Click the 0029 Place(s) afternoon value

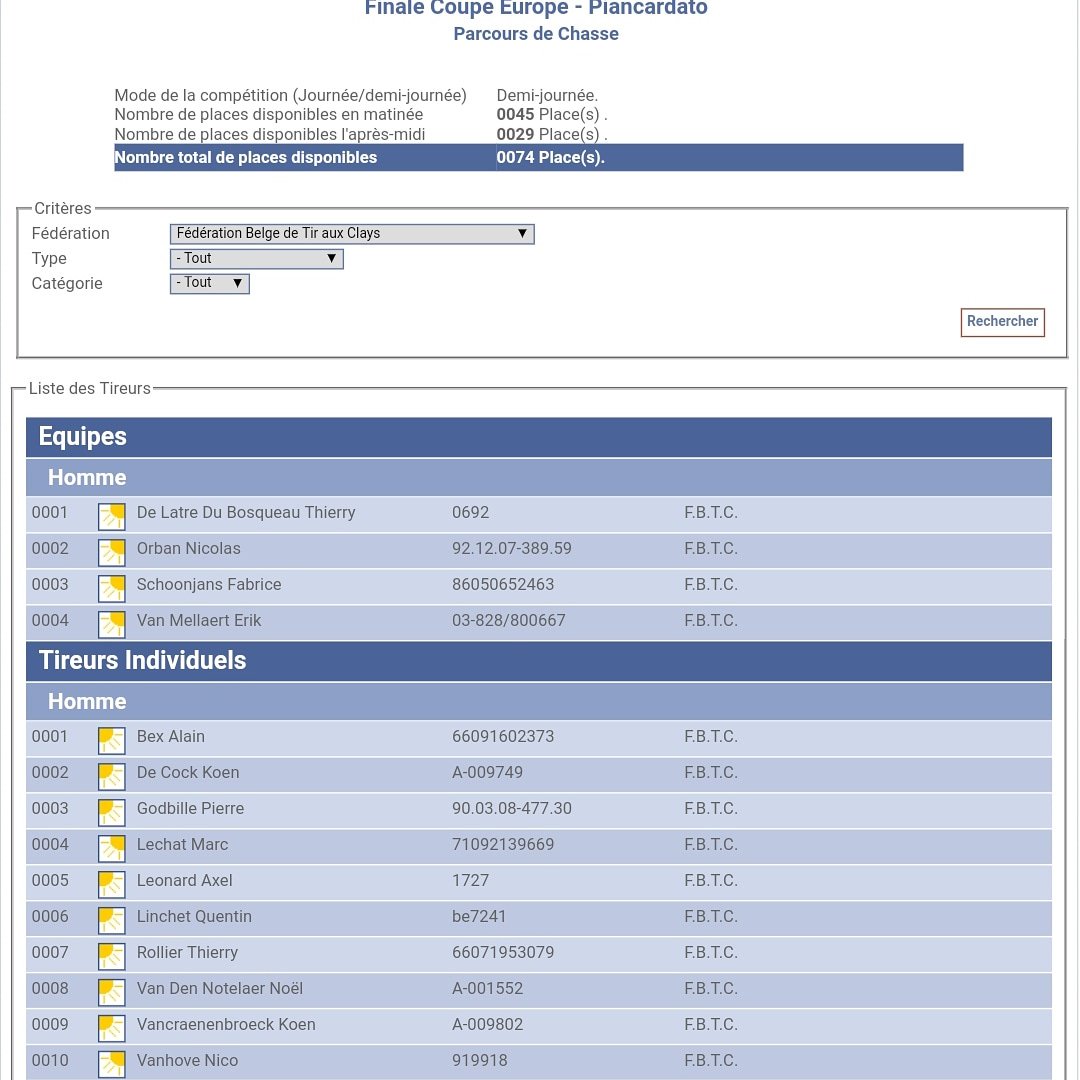[552, 134]
